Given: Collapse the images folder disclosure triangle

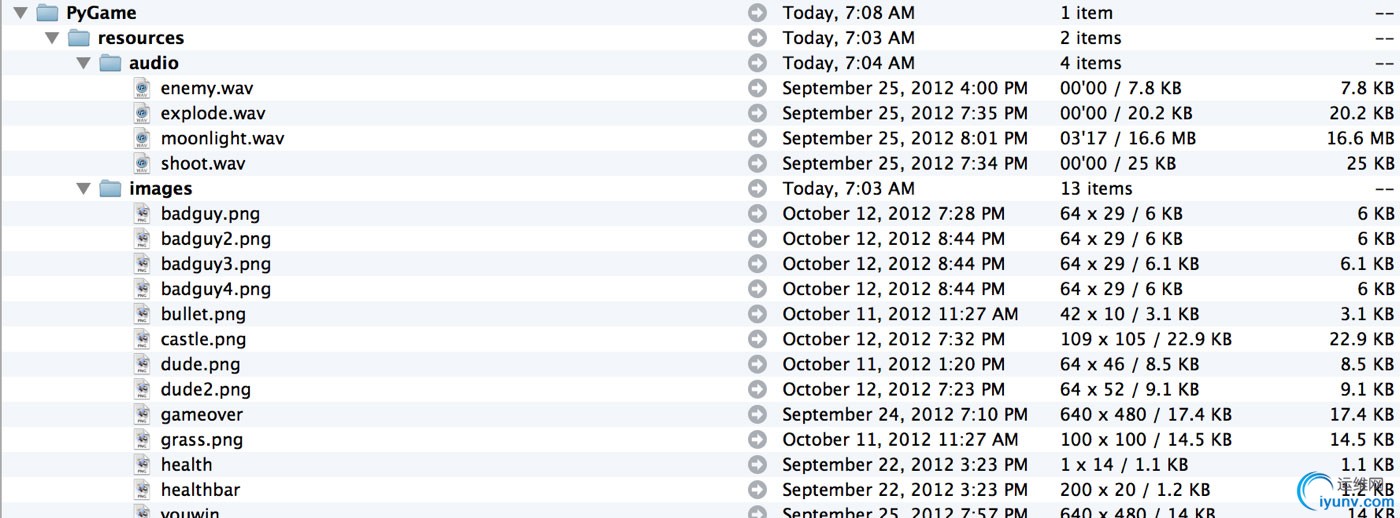Looking at the screenshot, I should click(84, 188).
